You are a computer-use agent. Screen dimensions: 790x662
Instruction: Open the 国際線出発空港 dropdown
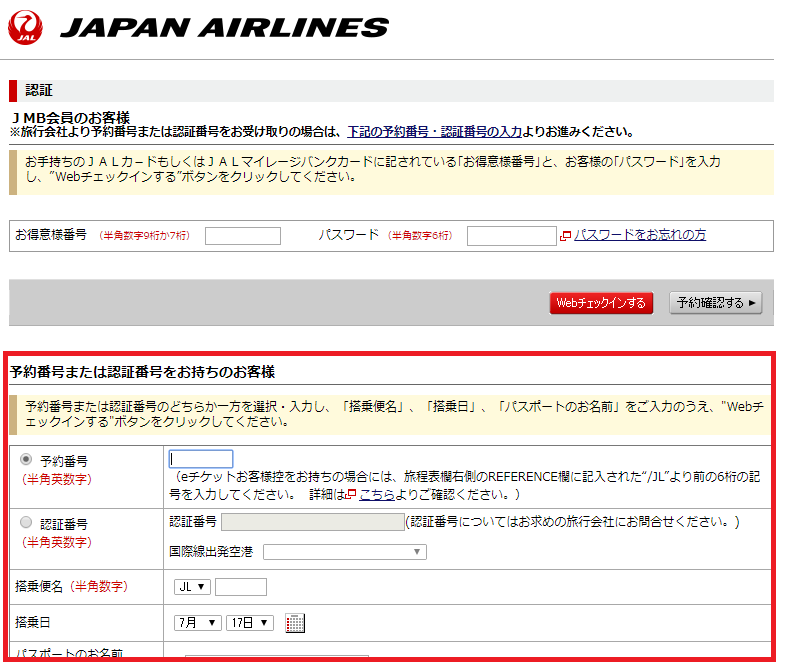[345, 552]
